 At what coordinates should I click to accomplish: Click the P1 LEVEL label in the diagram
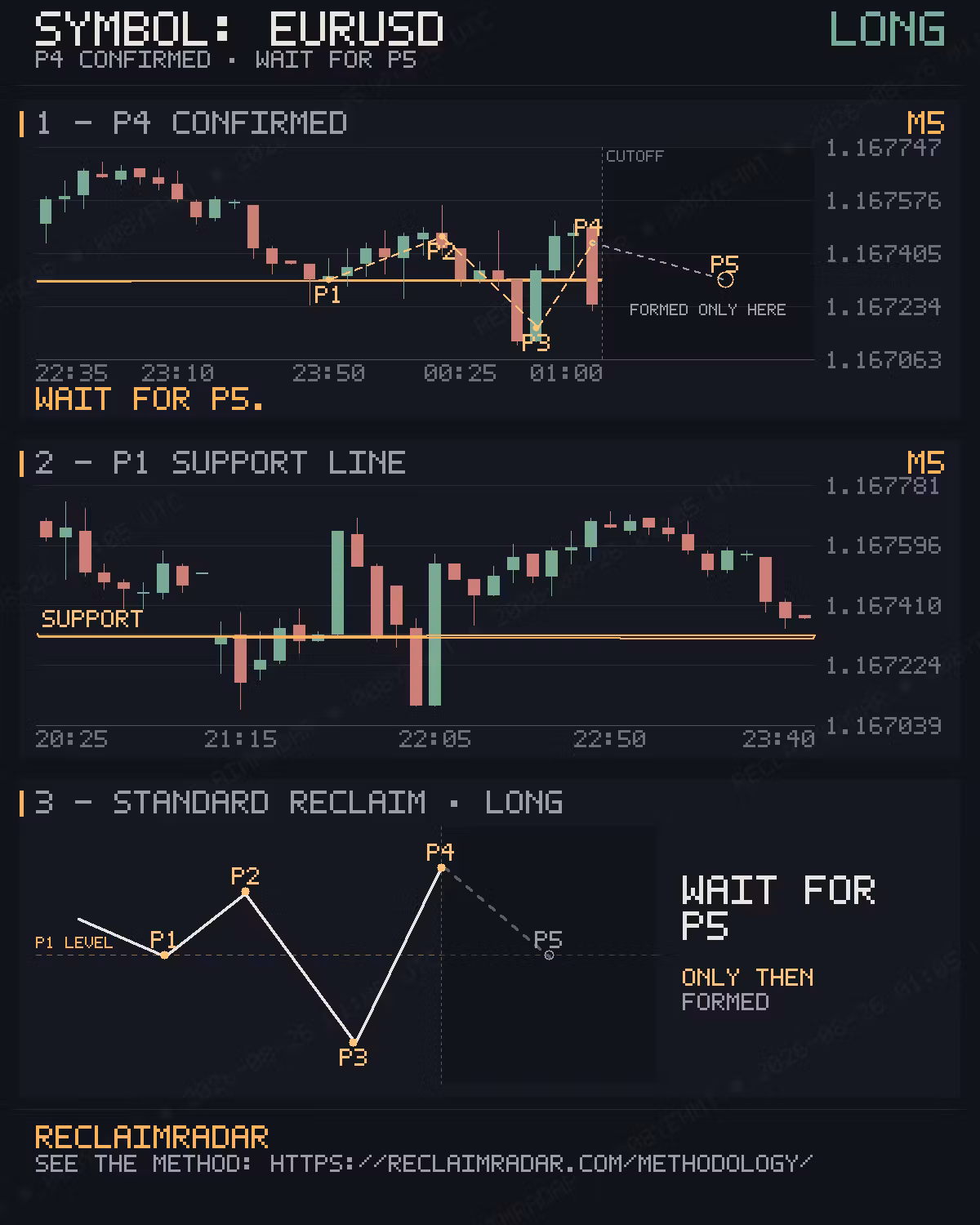73,942
